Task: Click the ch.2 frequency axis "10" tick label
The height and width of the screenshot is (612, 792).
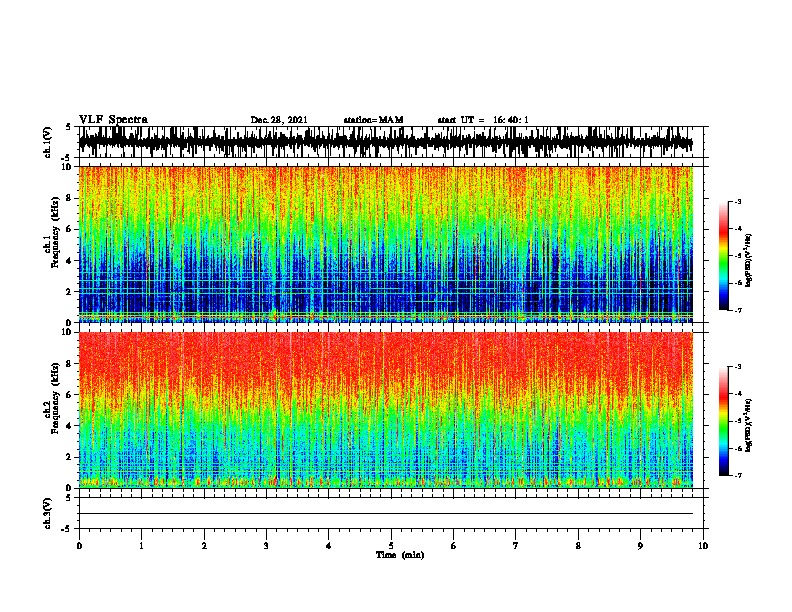Action: tap(67, 332)
